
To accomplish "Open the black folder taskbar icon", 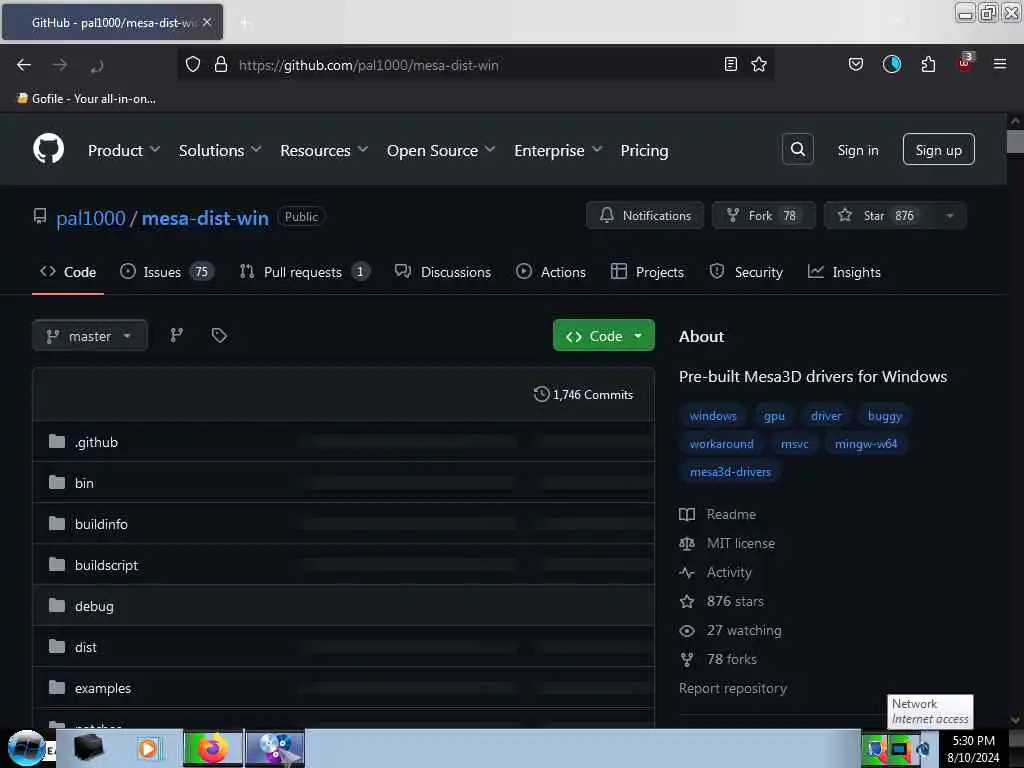I will (x=89, y=748).
